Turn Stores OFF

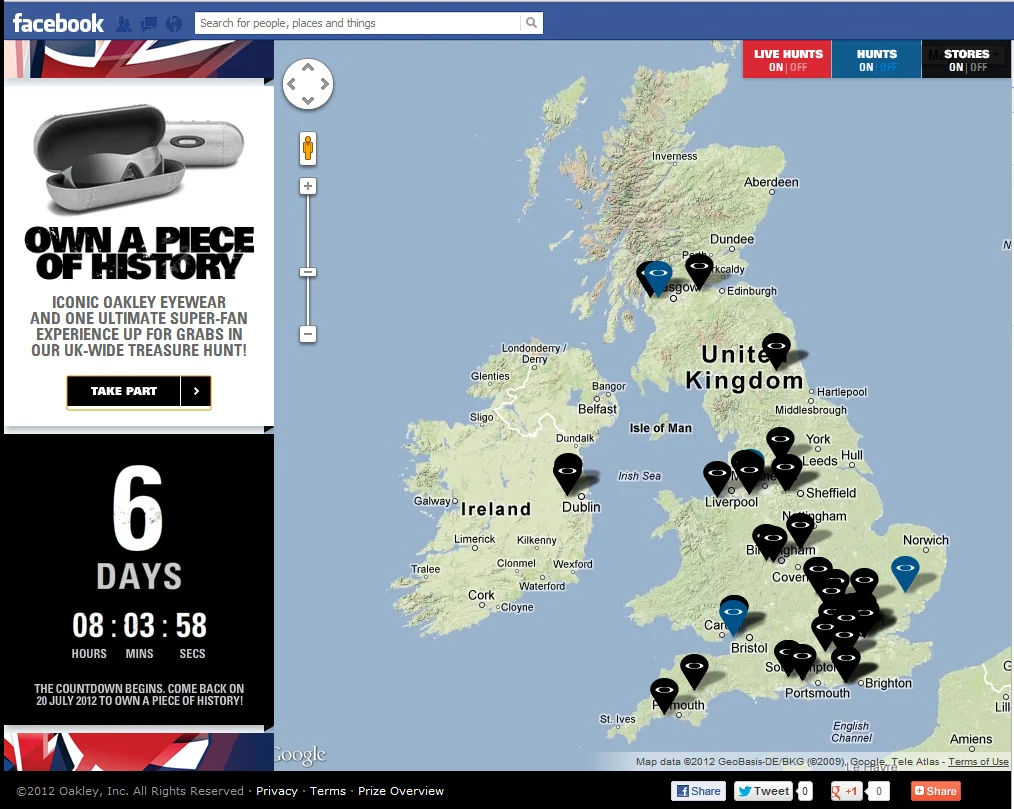(x=978, y=67)
